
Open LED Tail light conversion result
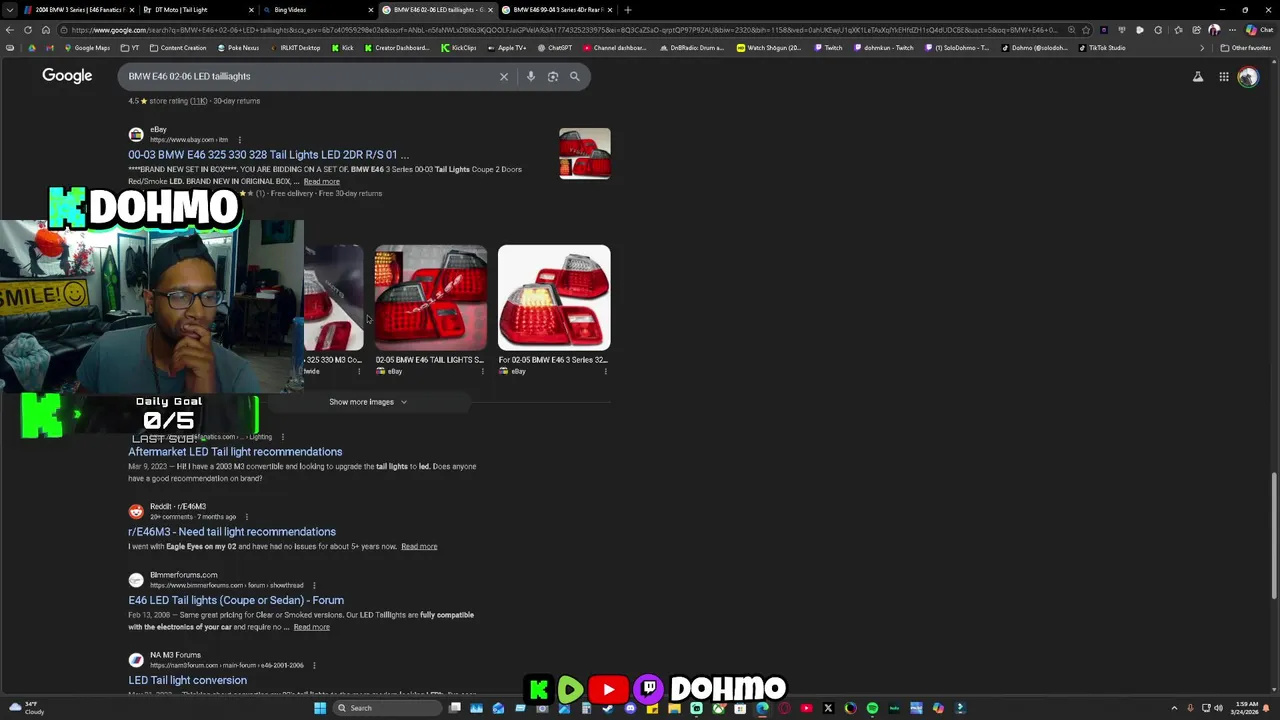click(187, 680)
